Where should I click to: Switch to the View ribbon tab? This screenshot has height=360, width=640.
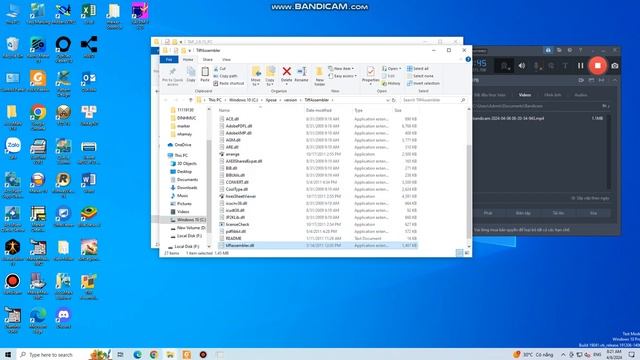226,60
